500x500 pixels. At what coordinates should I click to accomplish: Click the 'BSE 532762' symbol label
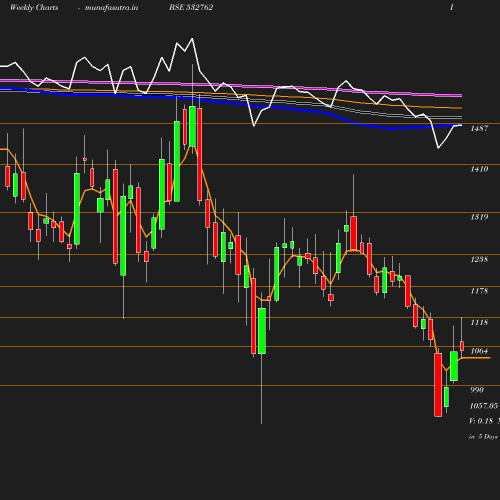coord(191,7)
